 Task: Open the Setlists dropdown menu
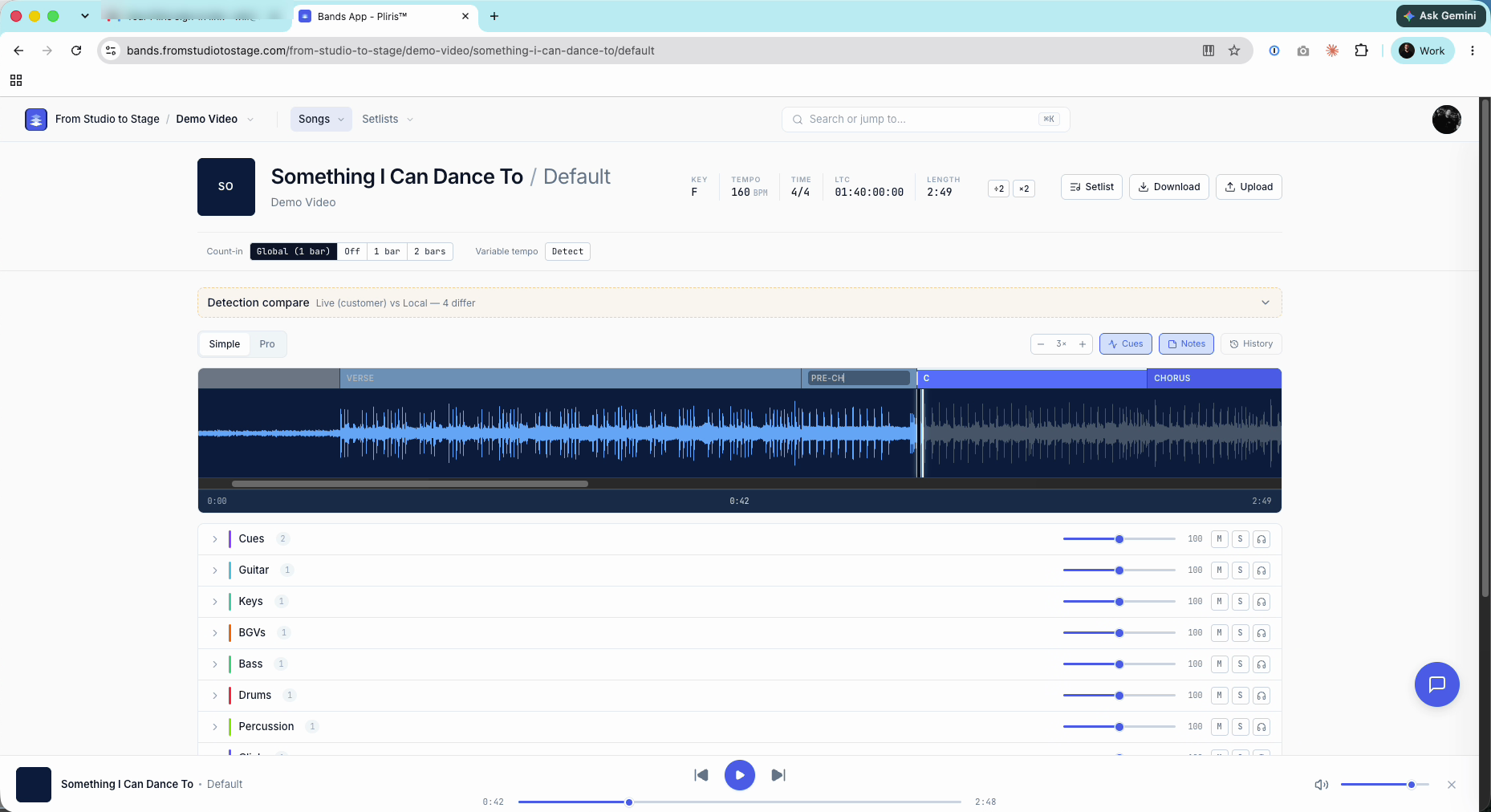tap(388, 120)
